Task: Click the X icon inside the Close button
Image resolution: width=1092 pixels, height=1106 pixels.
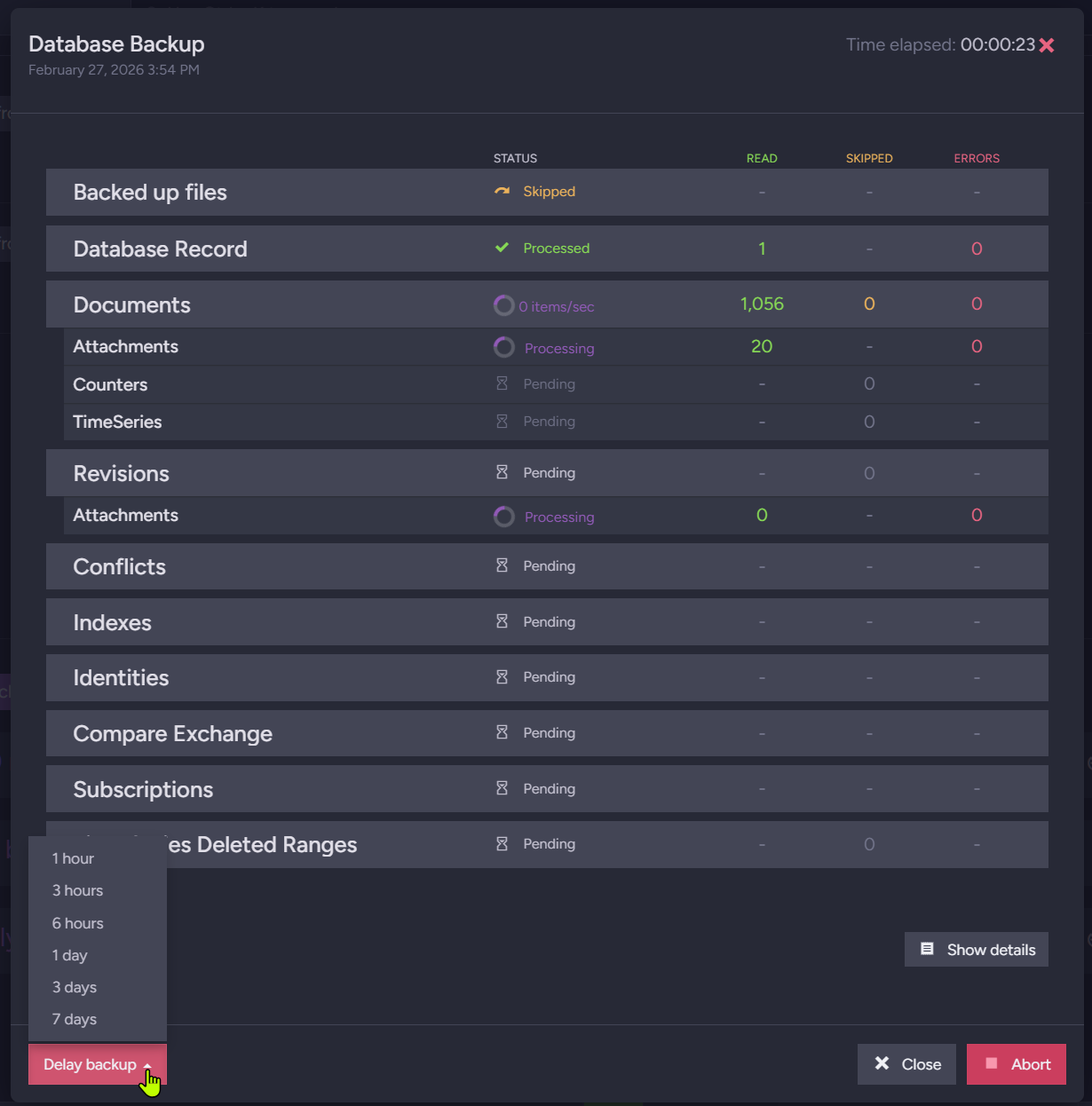Action: click(x=883, y=1063)
